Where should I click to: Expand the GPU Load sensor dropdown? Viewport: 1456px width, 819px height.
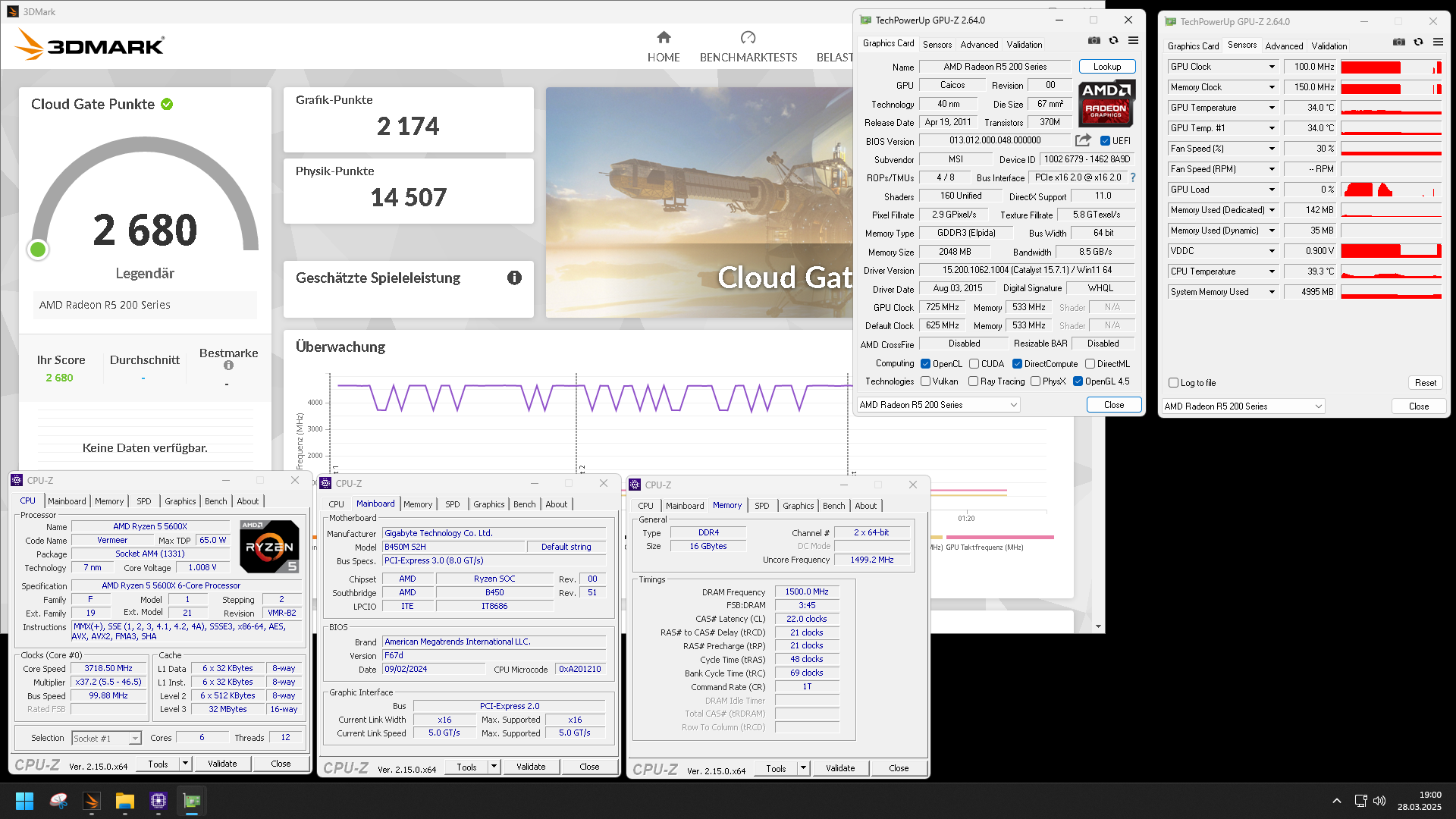(1272, 190)
